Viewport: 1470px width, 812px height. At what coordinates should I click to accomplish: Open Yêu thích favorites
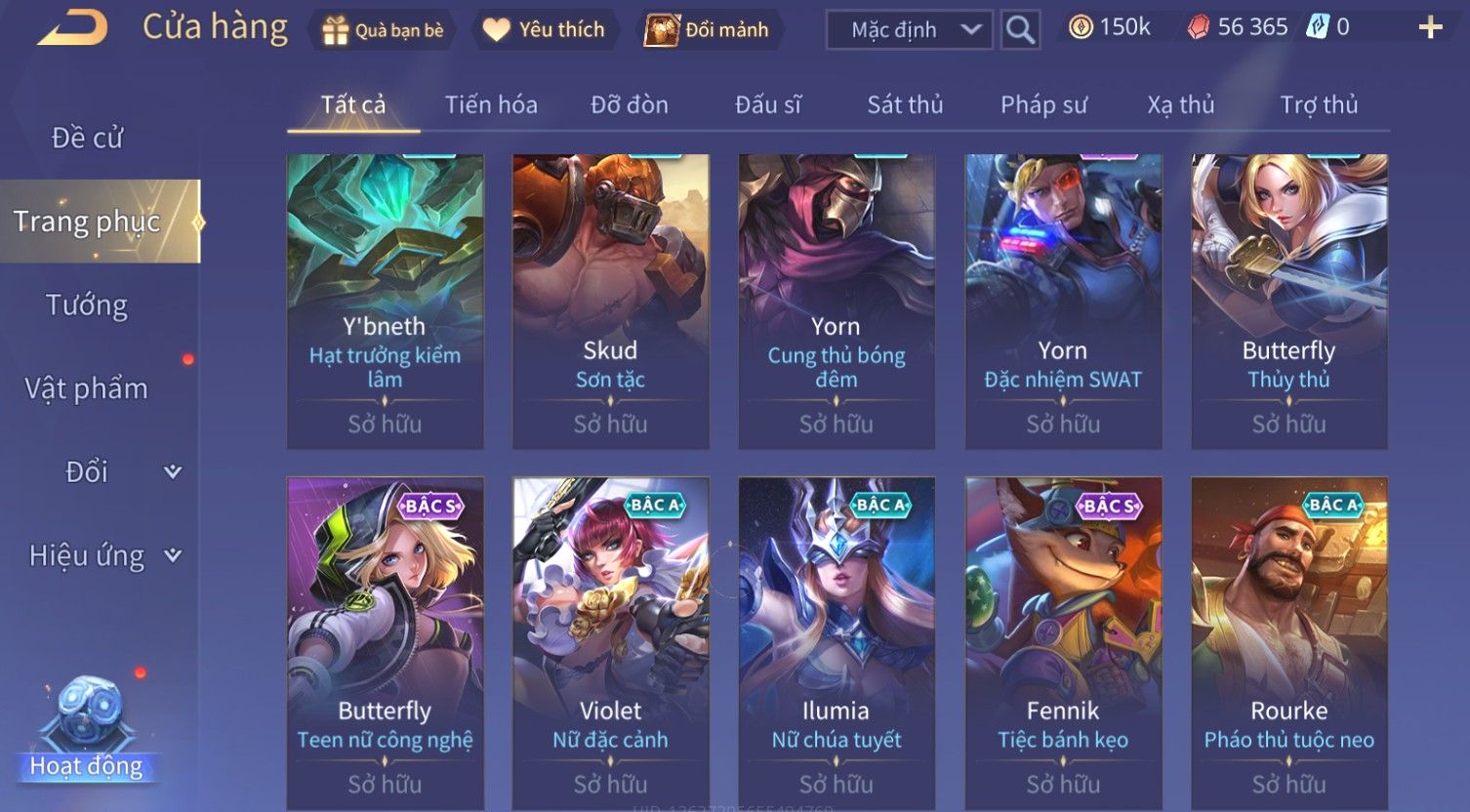[x=546, y=29]
